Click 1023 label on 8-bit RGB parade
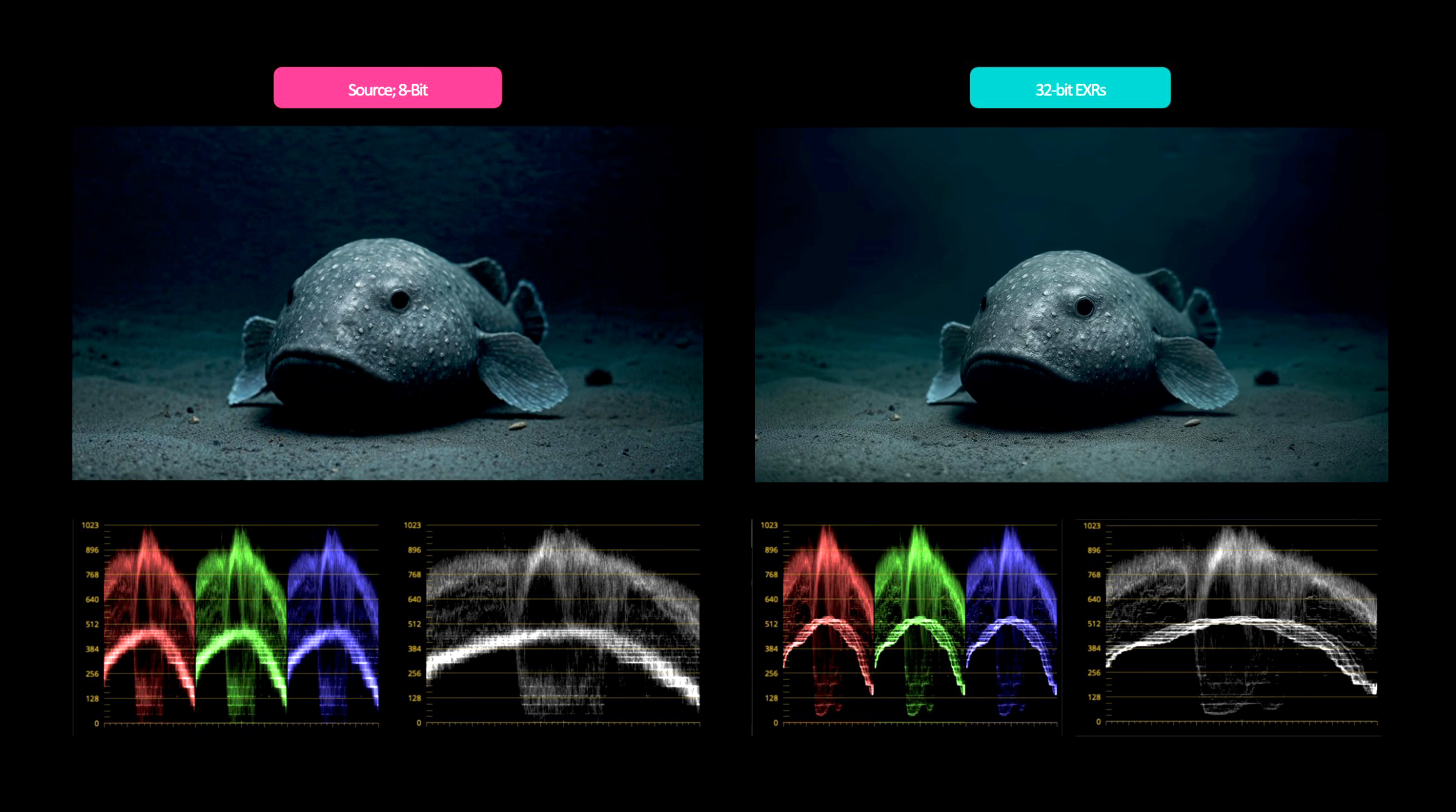 (x=90, y=525)
